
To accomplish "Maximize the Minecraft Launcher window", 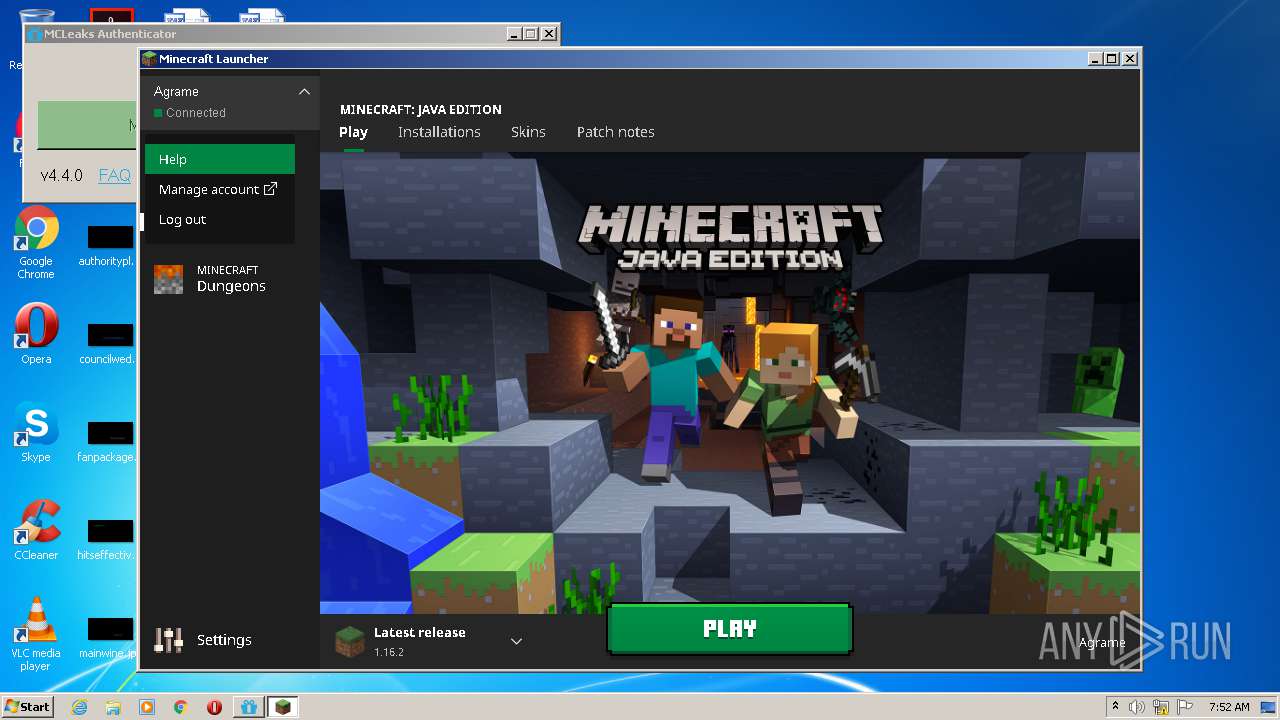I will (x=1112, y=59).
